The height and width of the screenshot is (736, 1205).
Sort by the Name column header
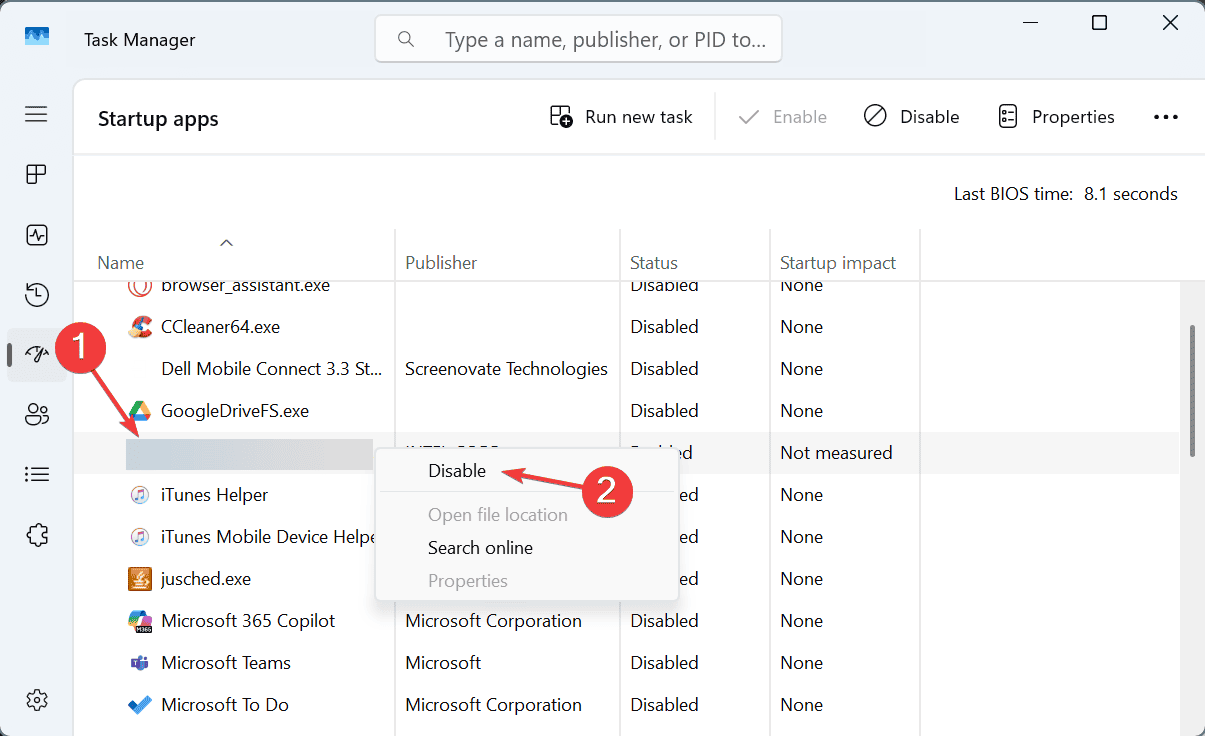(121, 263)
